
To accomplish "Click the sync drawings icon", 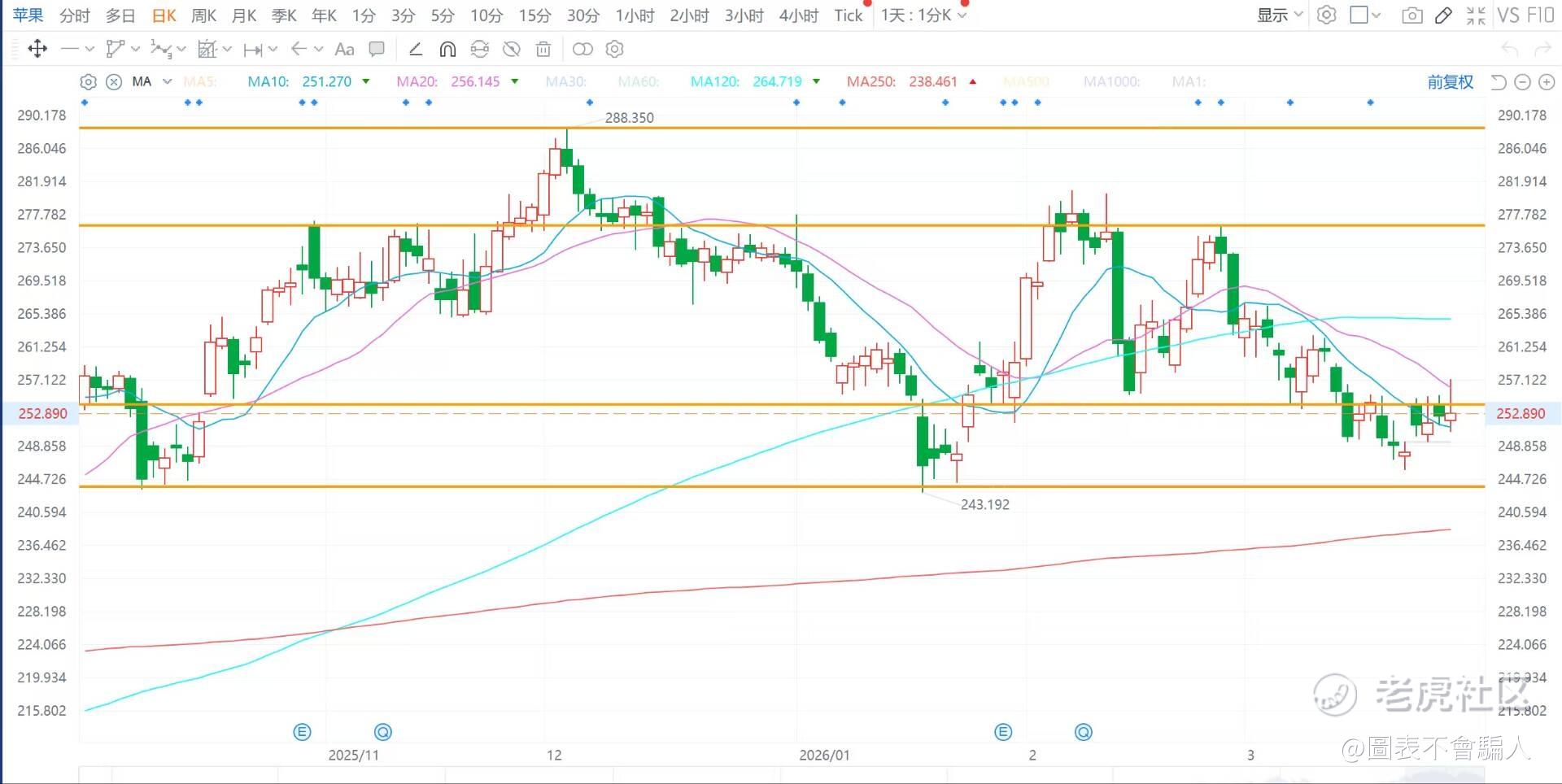I will pyautogui.click(x=480, y=49).
